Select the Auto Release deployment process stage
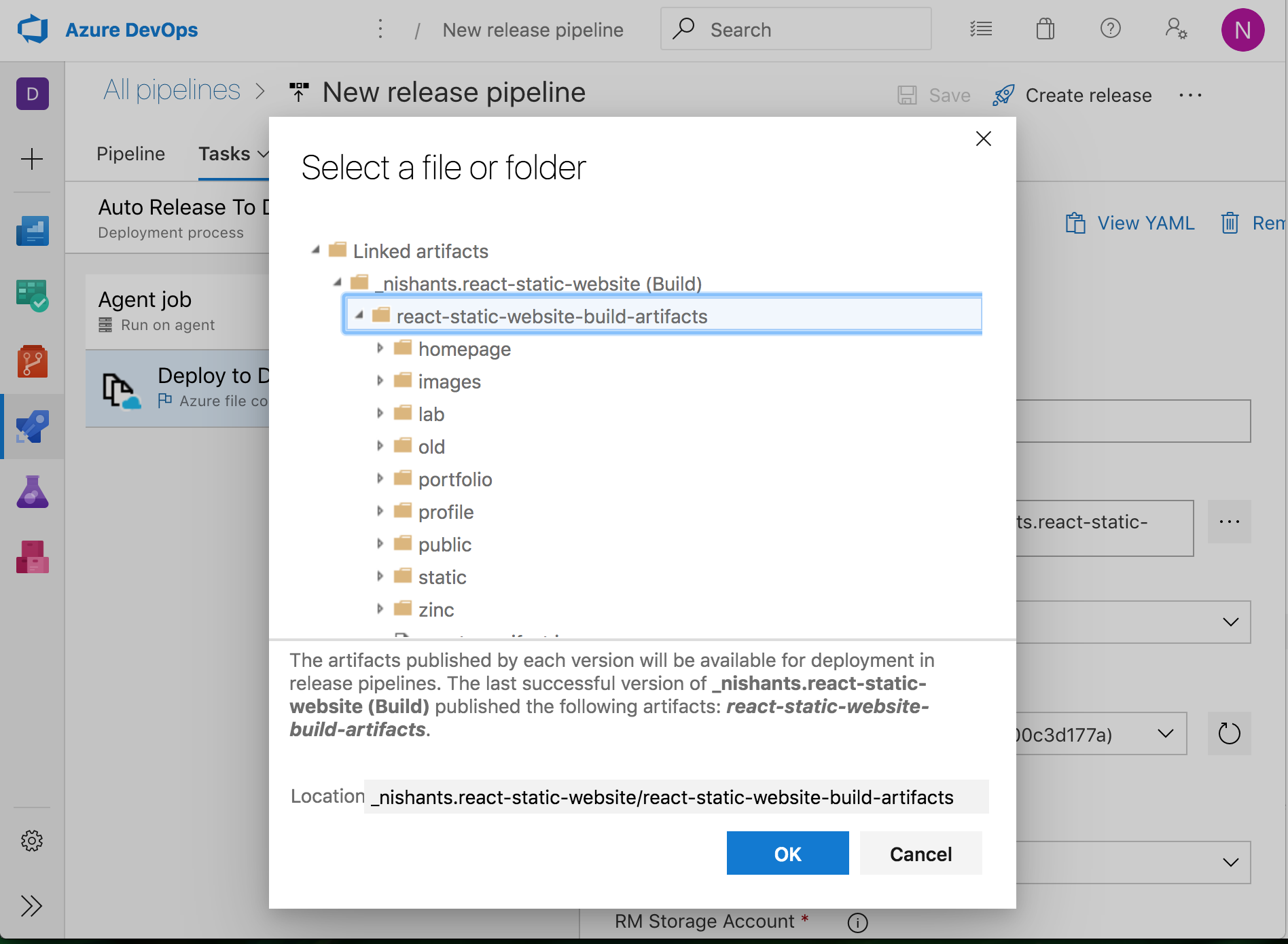This screenshot has width=1288, height=944. (168, 218)
